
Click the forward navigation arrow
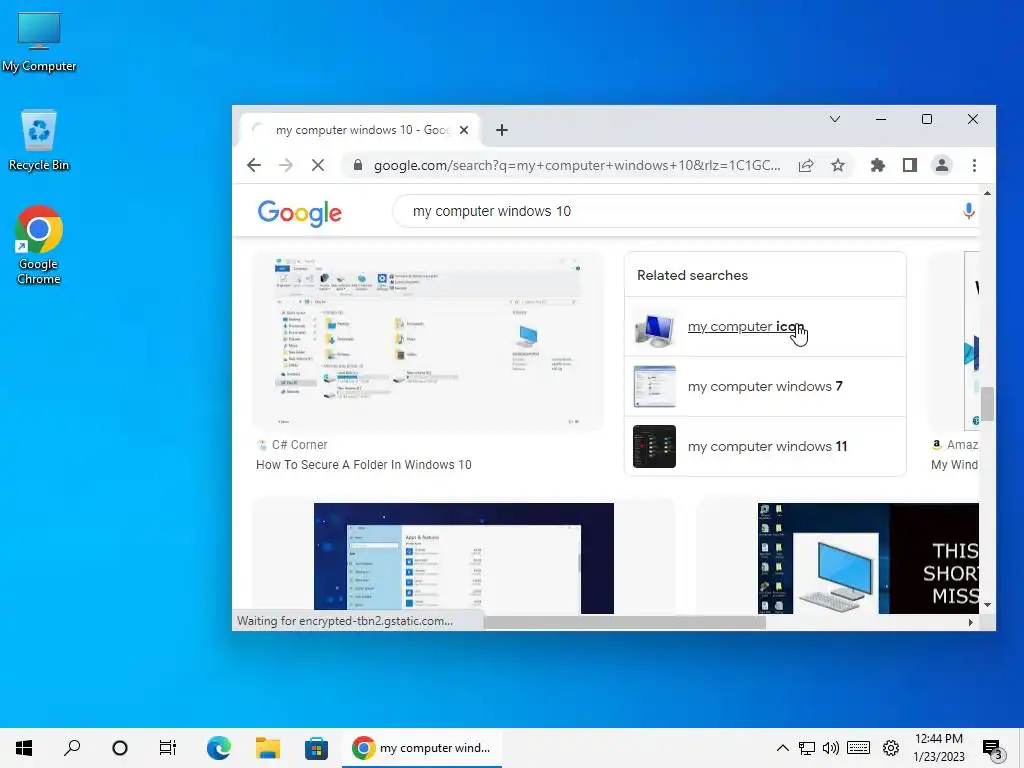coord(285,165)
